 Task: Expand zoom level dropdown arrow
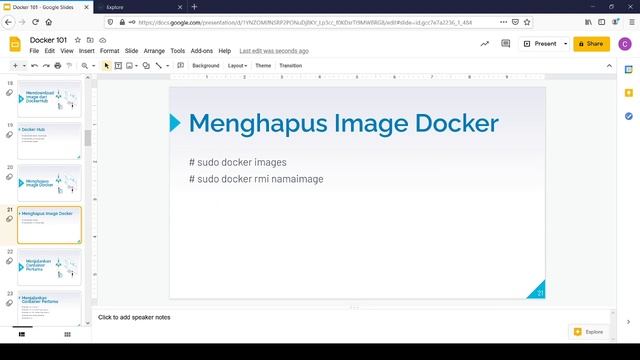(x=93, y=66)
